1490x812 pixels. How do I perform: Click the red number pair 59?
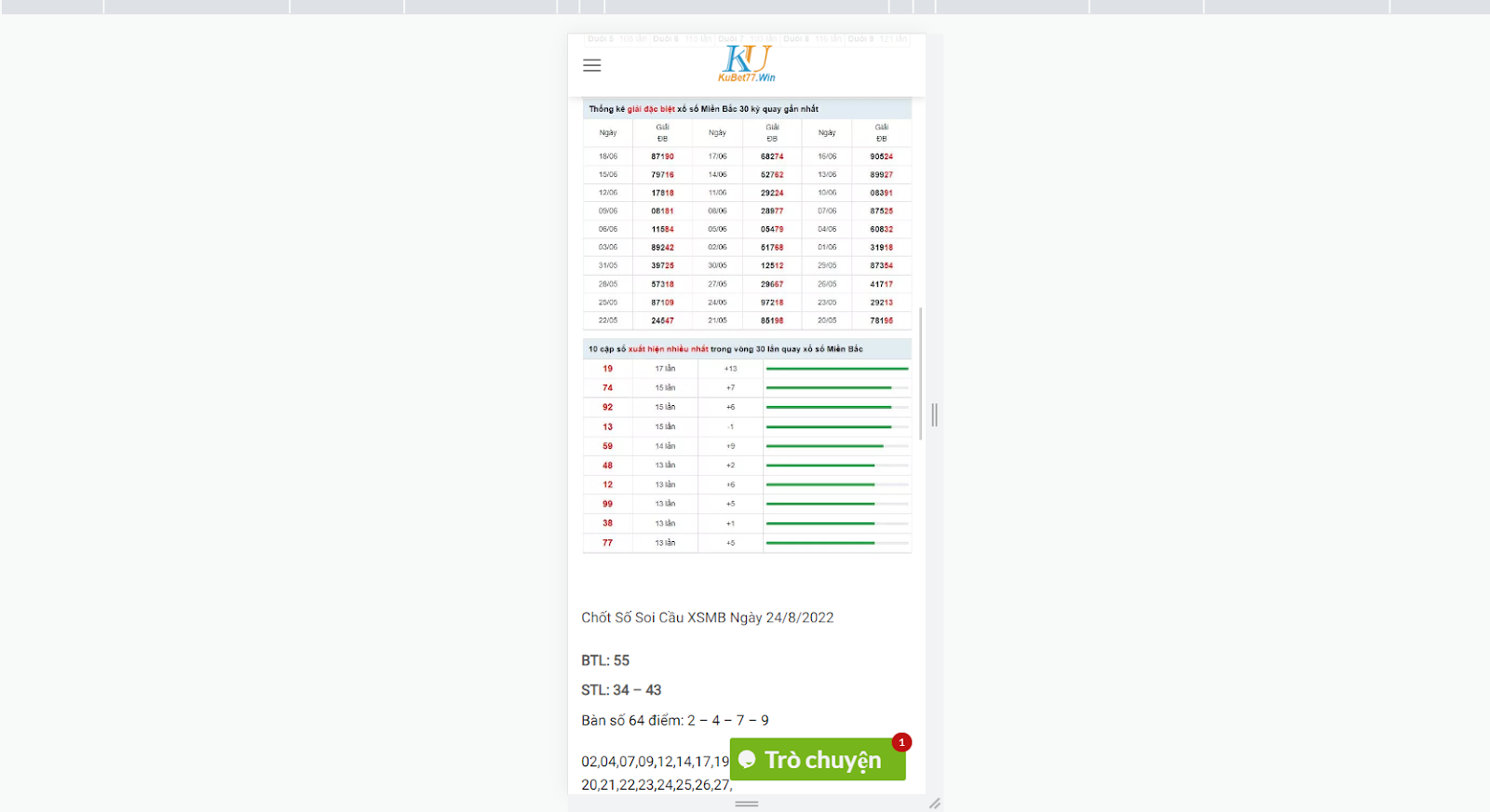tap(607, 446)
